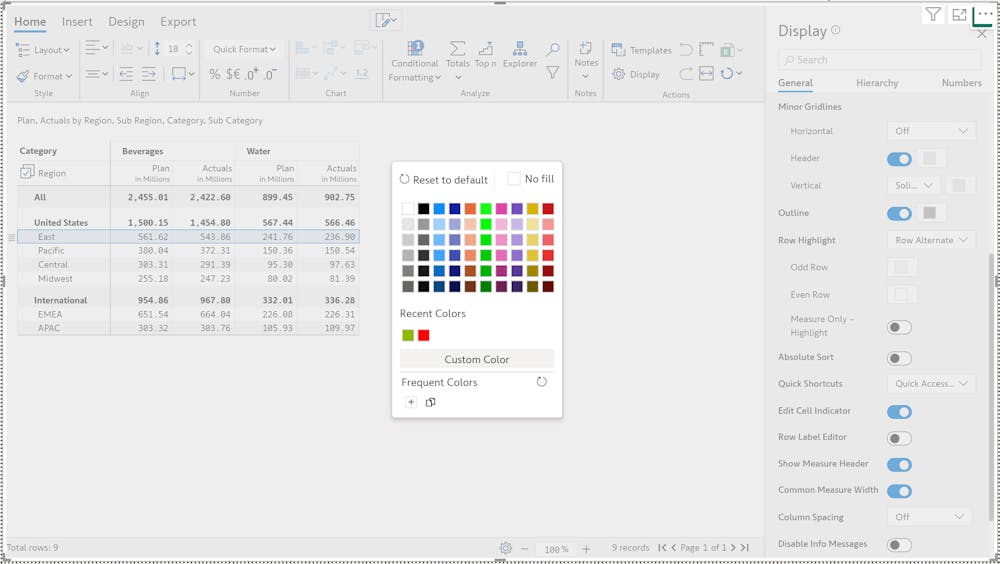Open the Format dropdown
The width and height of the screenshot is (1000, 564).
click(44, 76)
